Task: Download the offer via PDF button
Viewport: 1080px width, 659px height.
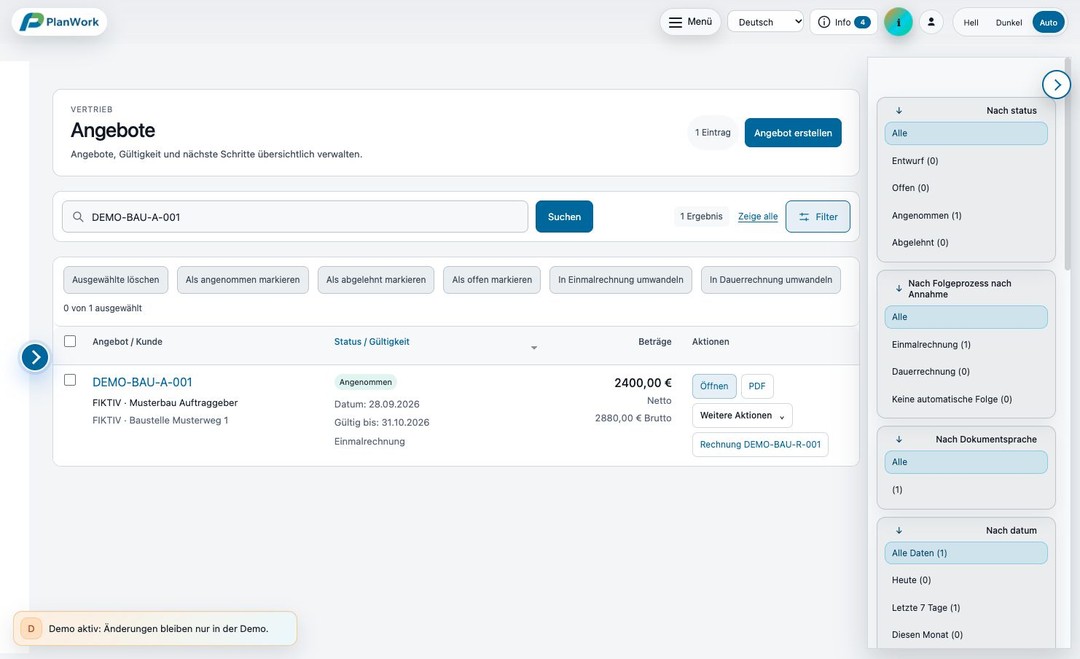Action: (757, 386)
